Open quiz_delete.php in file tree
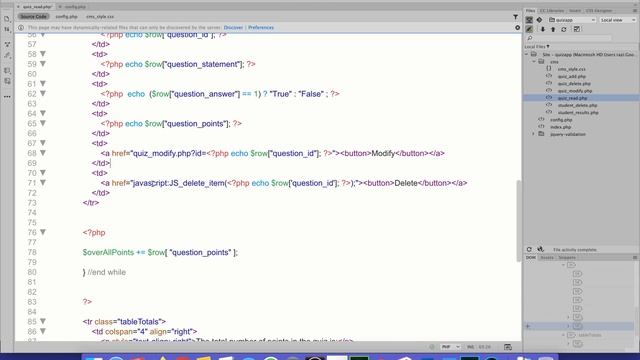The width and height of the screenshot is (640, 360). (x=574, y=84)
